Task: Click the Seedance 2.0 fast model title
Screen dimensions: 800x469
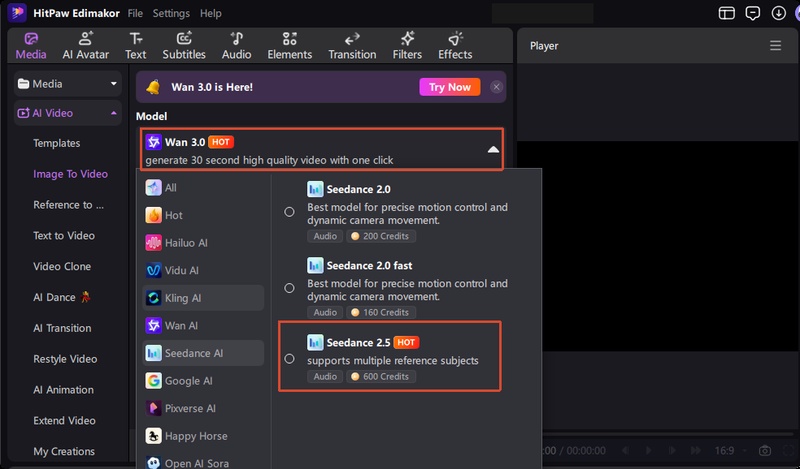Action: 369,265
